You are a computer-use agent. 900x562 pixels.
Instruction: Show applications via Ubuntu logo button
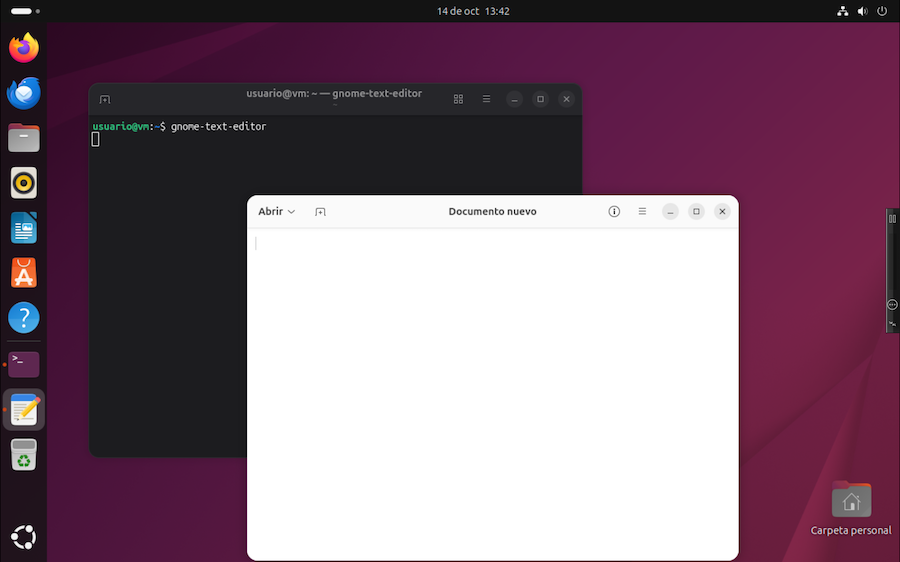tap(24, 537)
